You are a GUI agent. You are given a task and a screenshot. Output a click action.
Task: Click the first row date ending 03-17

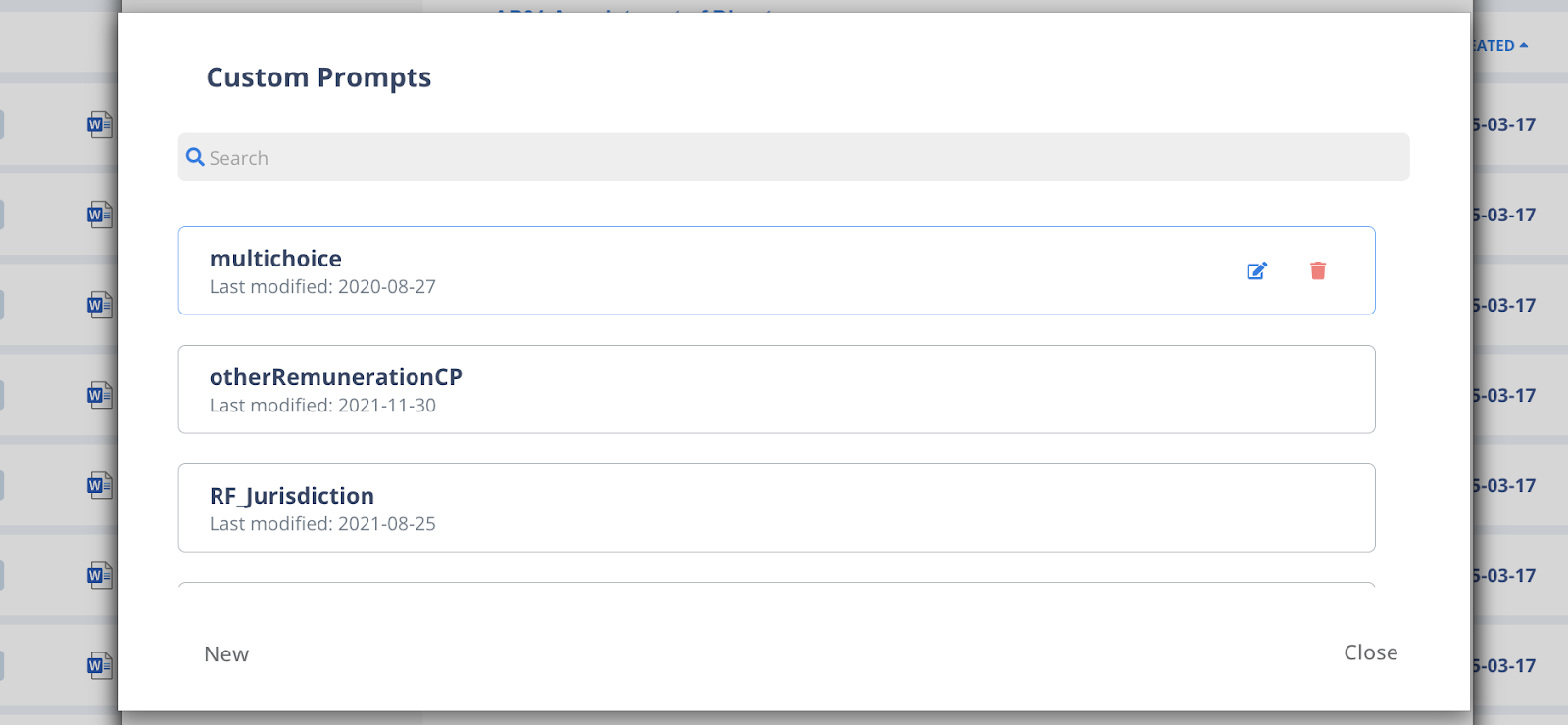[x=1504, y=124]
